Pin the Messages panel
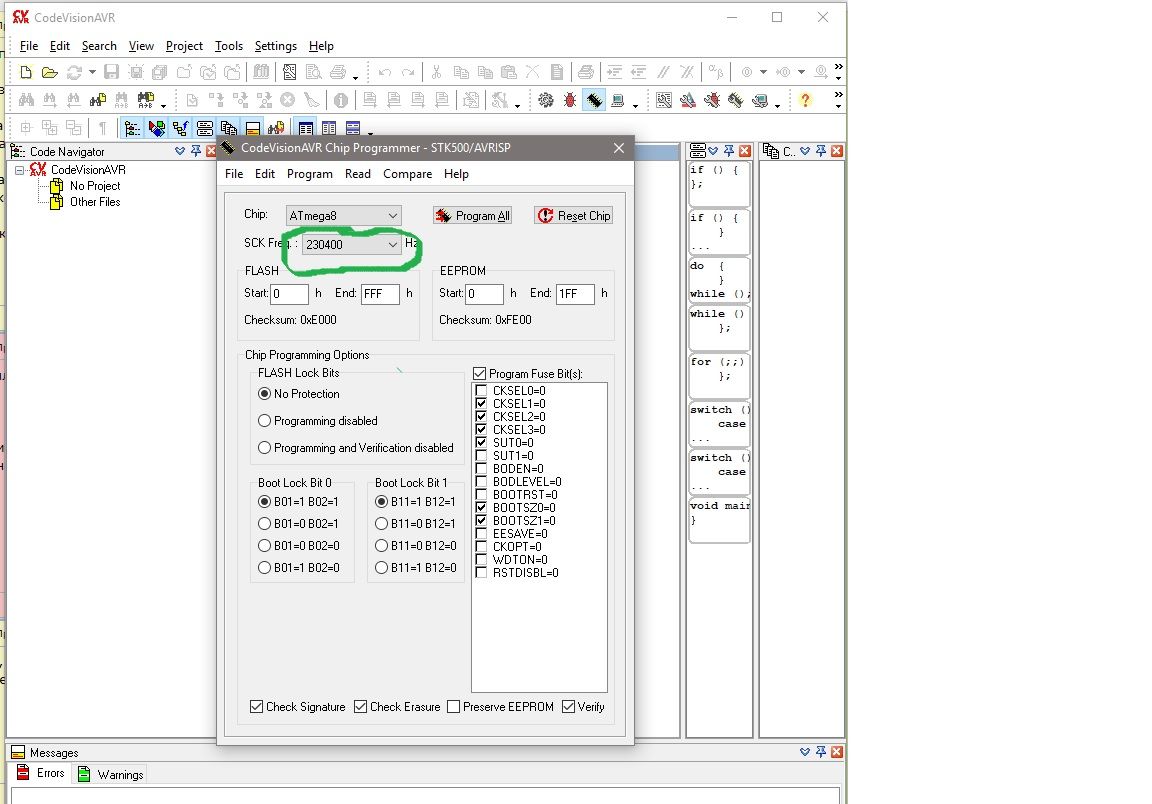This screenshot has width=1152, height=804. [821, 752]
